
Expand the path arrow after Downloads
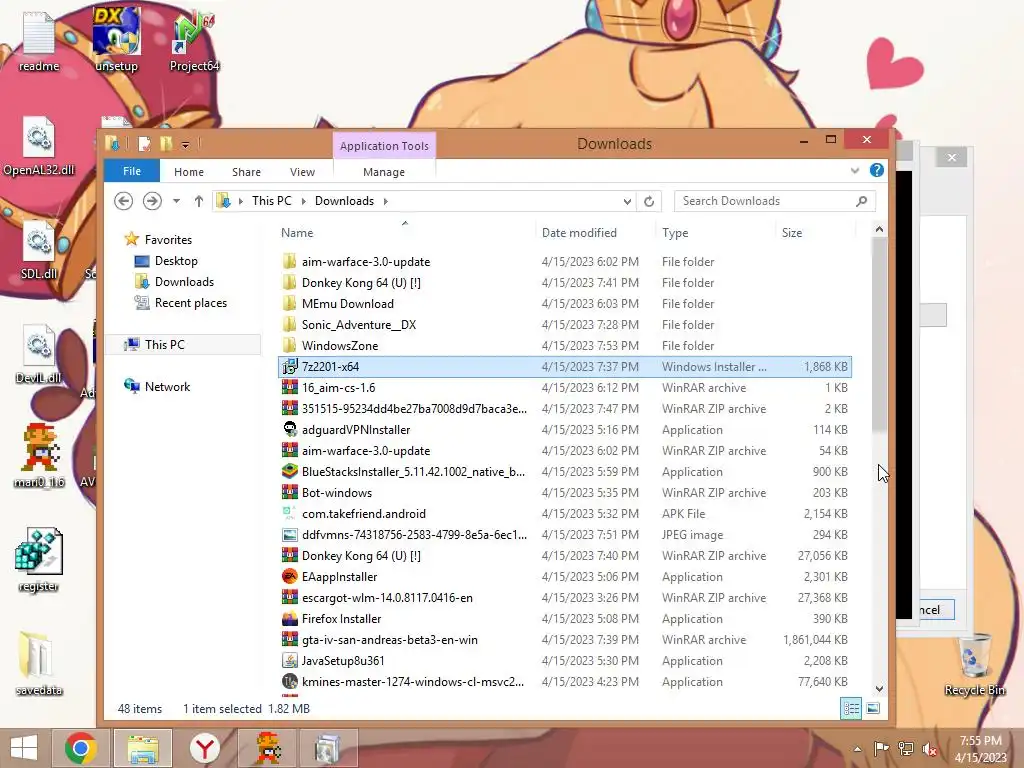[385, 201]
